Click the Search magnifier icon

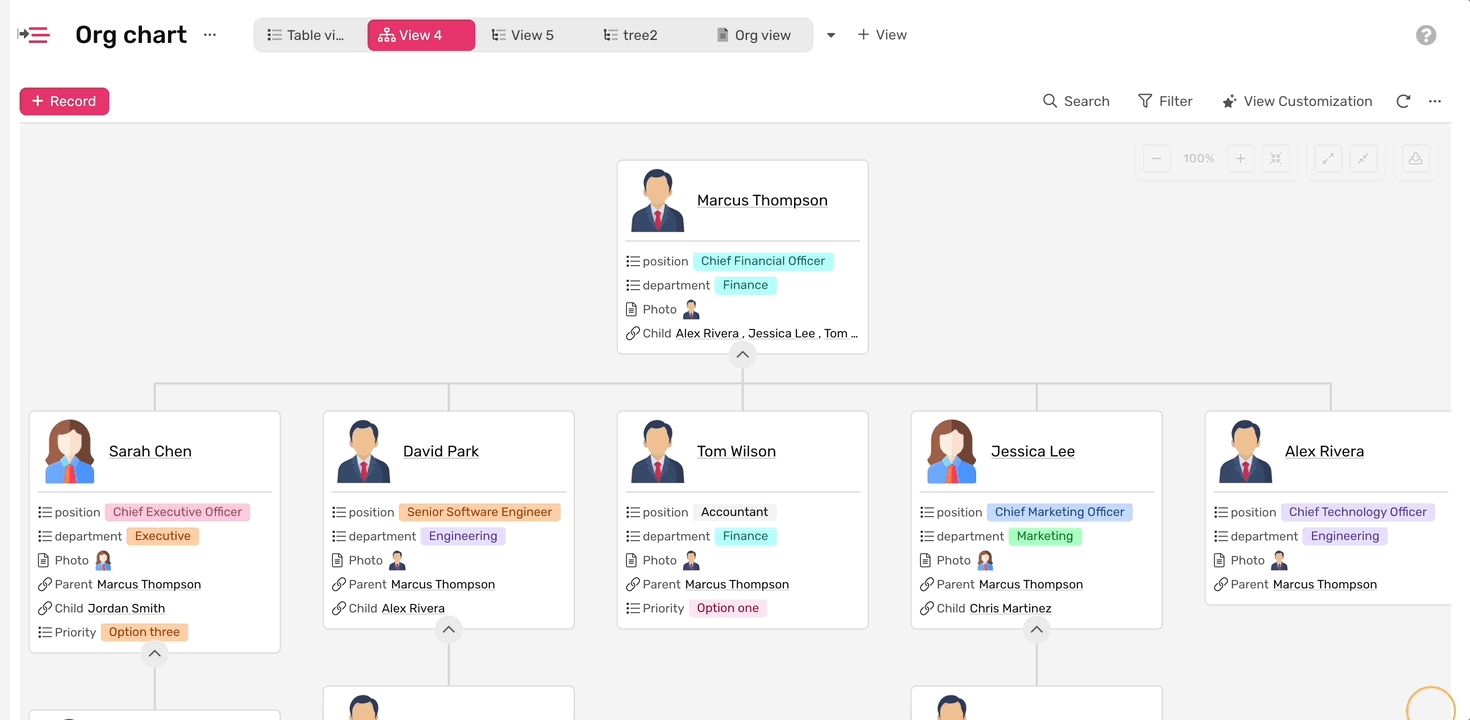pos(1050,101)
